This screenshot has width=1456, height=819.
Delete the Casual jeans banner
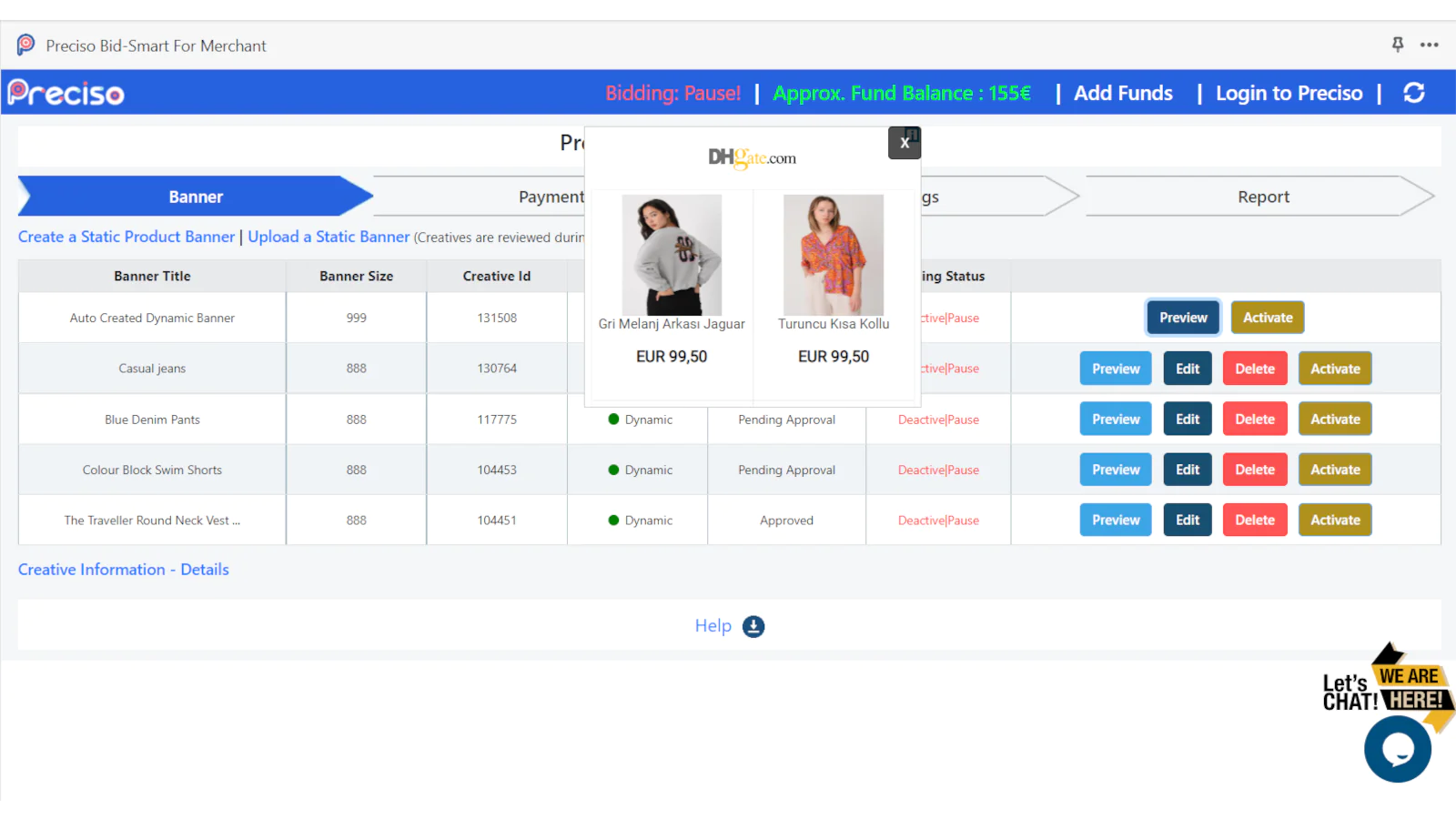coord(1255,369)
